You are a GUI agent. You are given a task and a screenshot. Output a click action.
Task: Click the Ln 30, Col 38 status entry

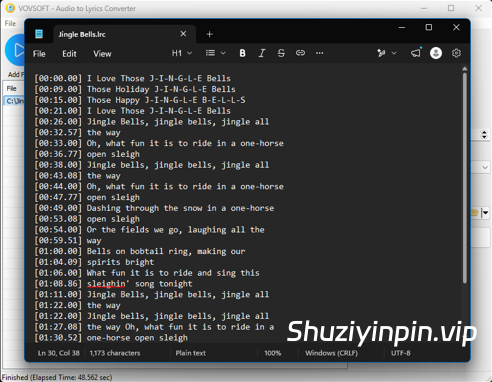pos(58,353)
